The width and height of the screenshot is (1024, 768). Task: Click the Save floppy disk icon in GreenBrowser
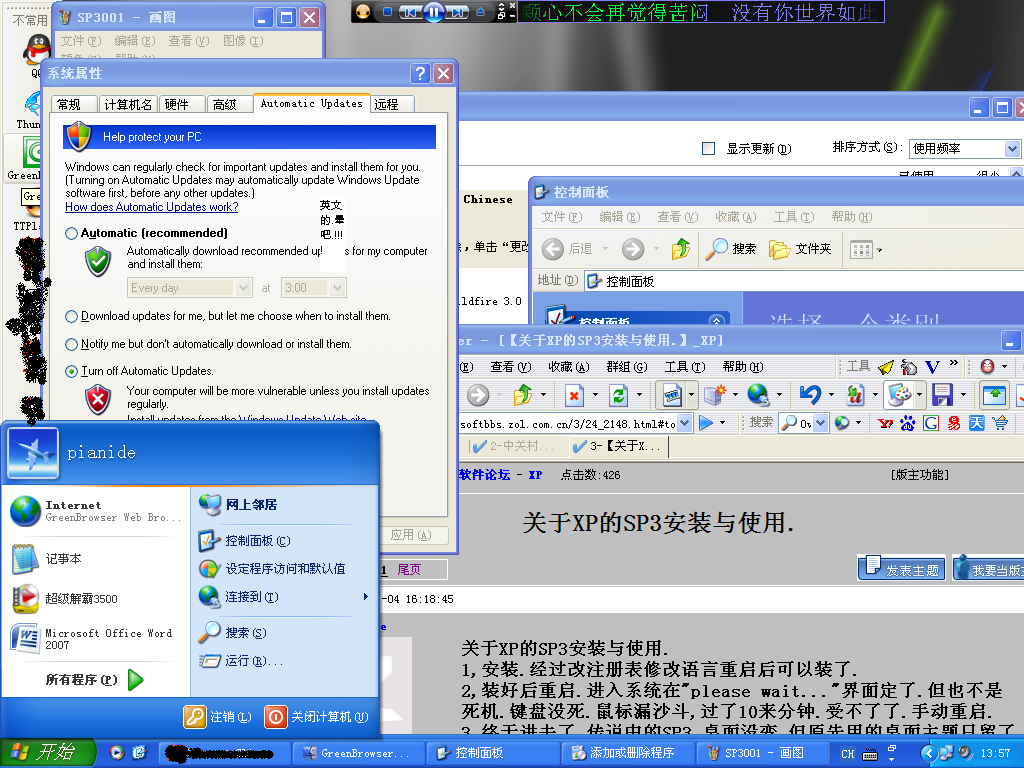(x=942, y=394)
